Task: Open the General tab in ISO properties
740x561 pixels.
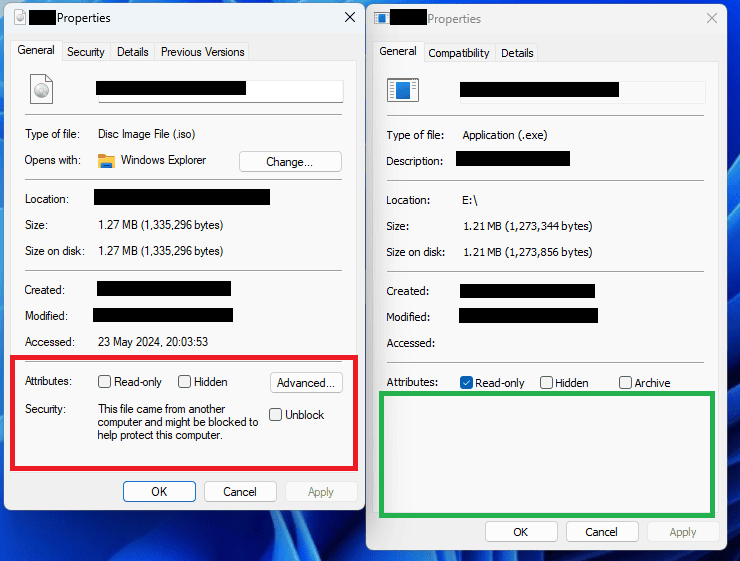Action: [36, 50]
